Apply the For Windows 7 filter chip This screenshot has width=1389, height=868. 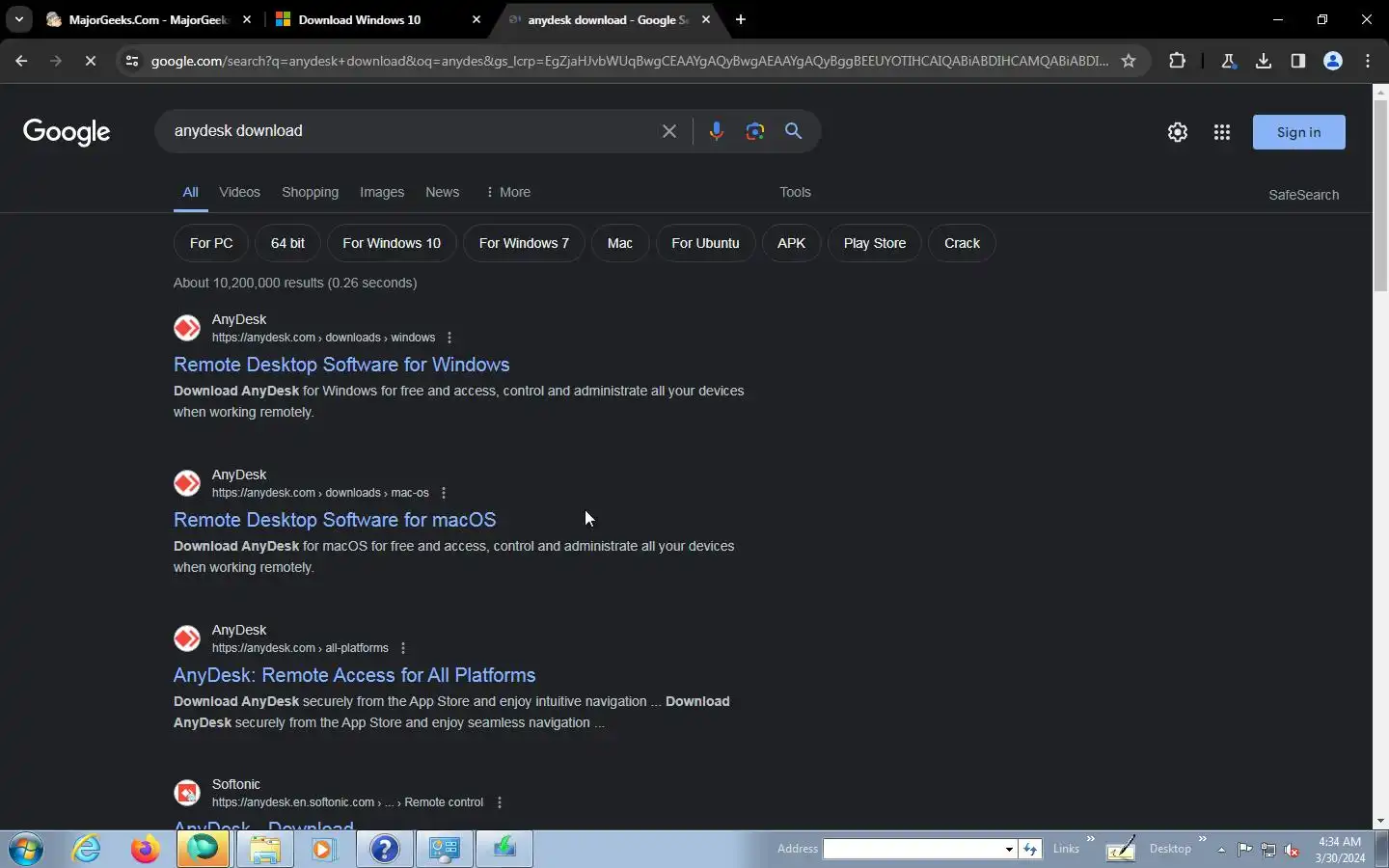(x=524, y=243)
